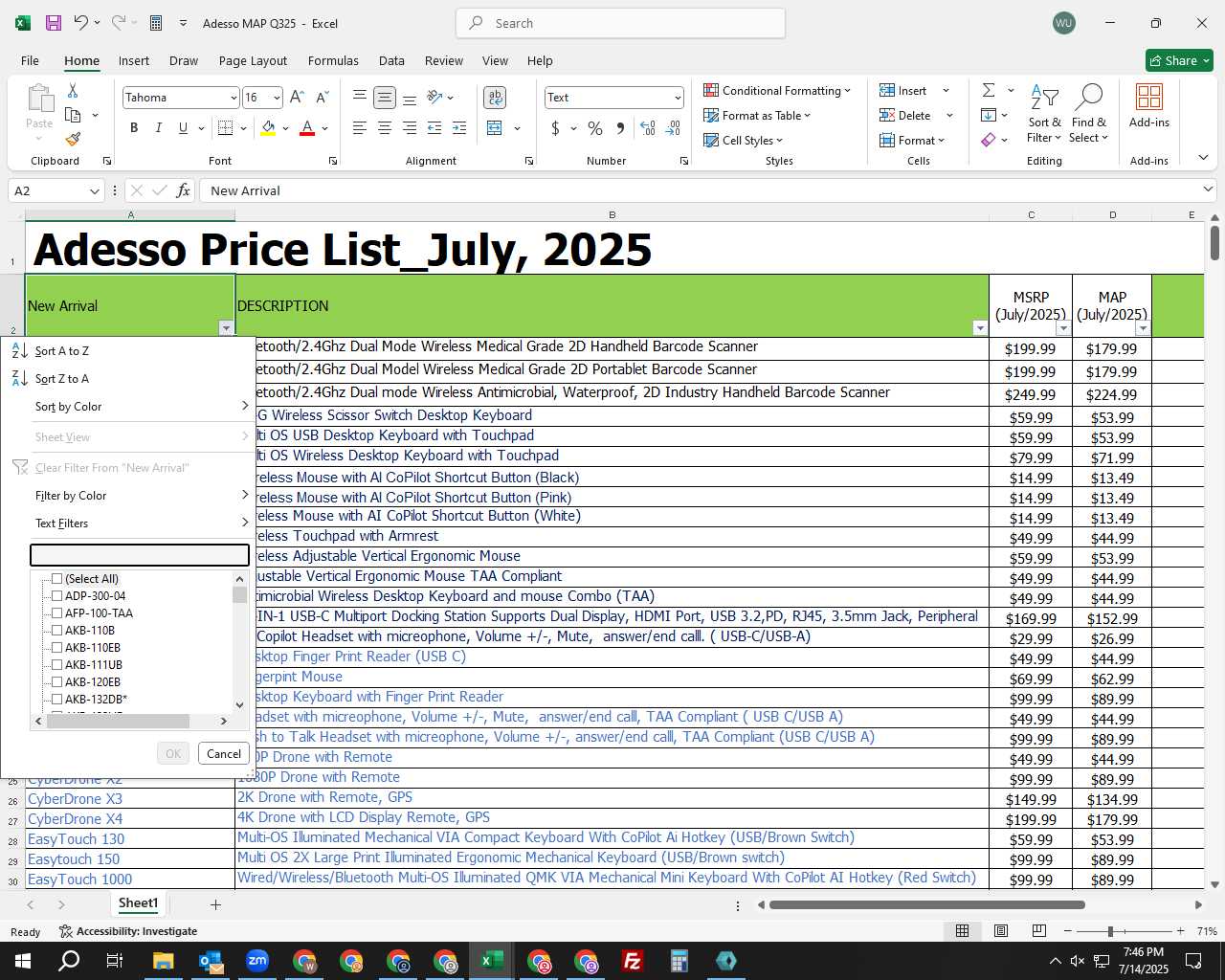
Task: Toggle Underline formatting
Action: [183, 127]
